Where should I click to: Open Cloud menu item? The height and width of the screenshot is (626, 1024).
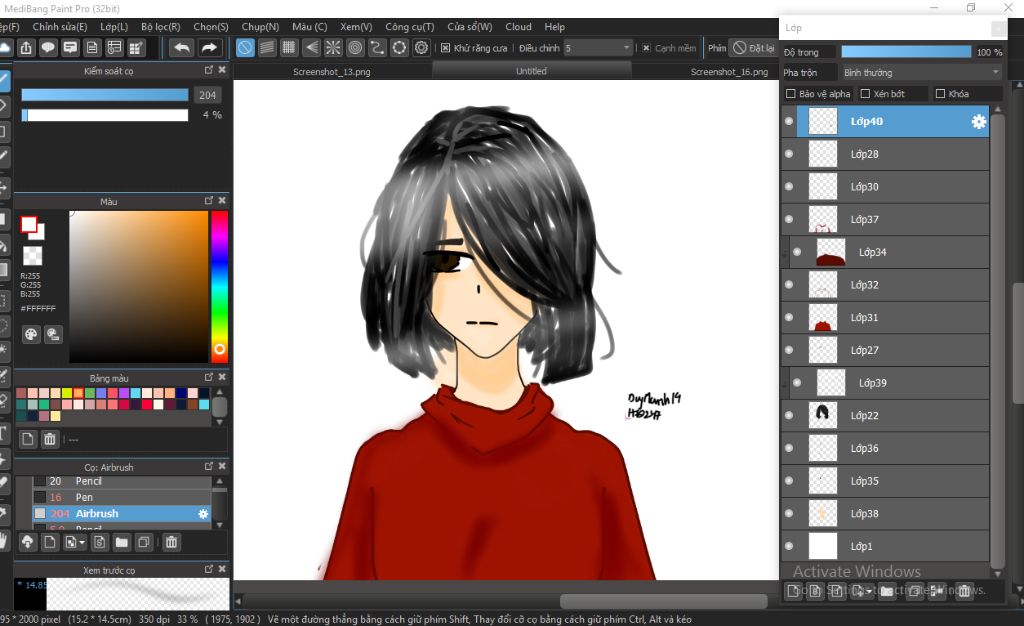(518, 27)
